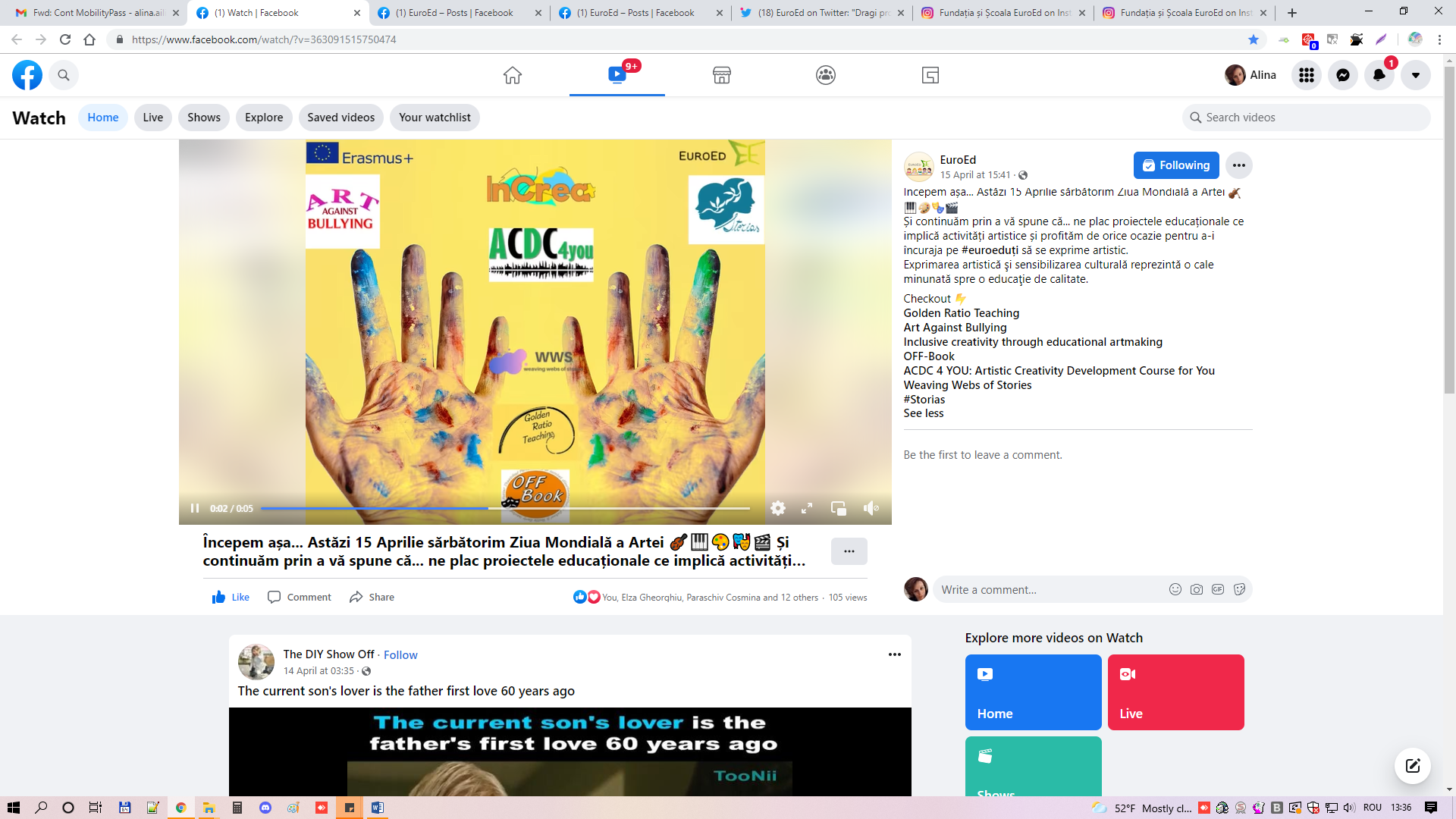
Task: Open the Home card under Explore more videos
Action: point(1033,692)
